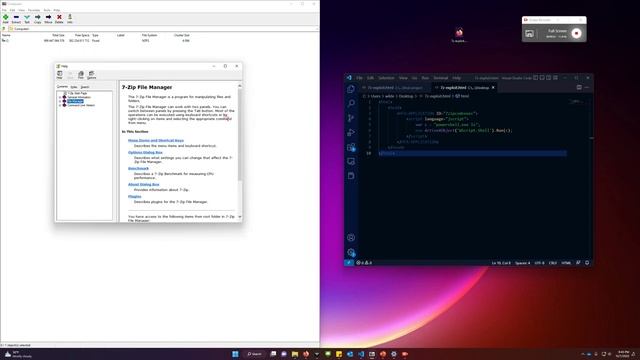Click the taskbar Search box
This screenshot has width=640, height=360.
[254, 354]
